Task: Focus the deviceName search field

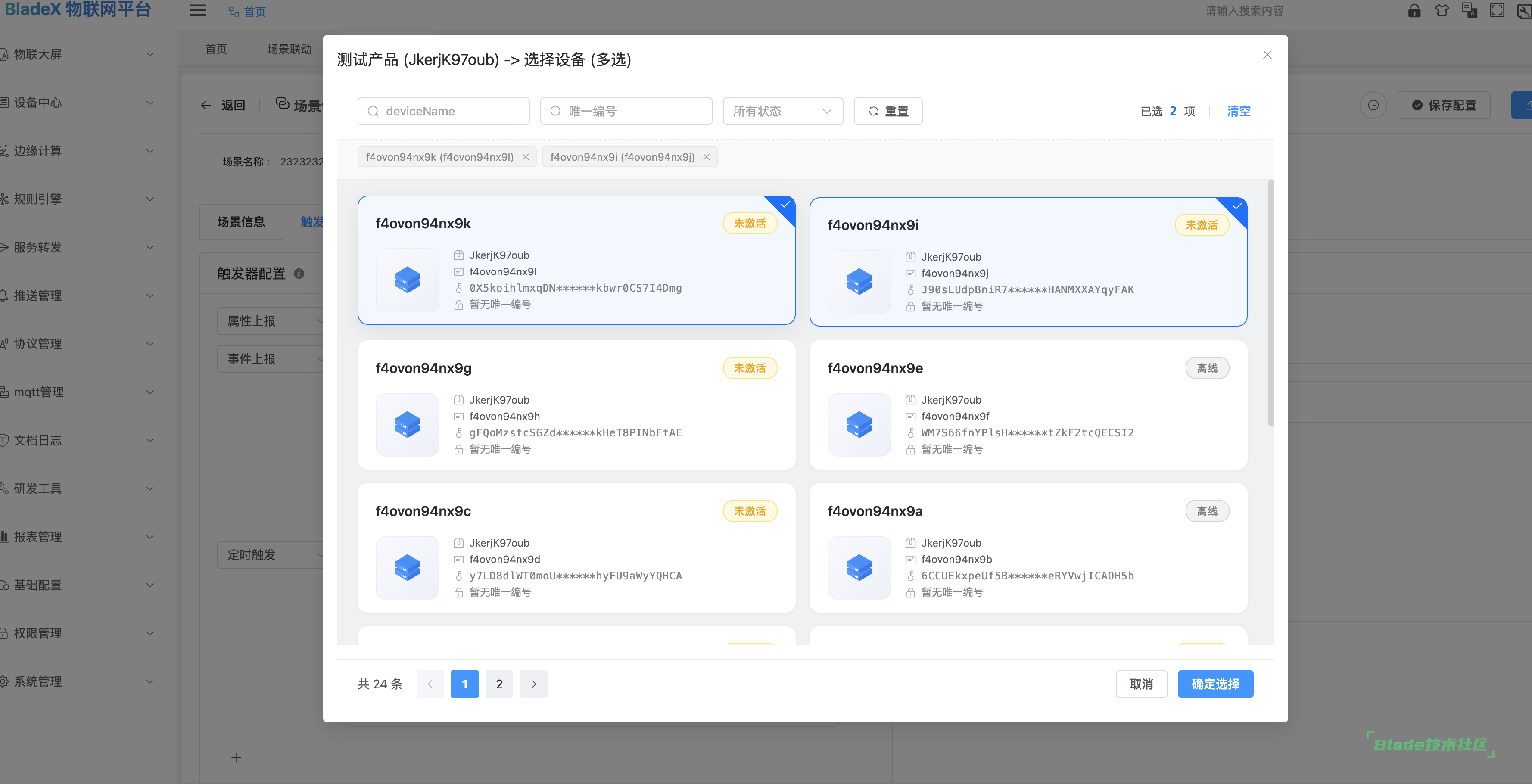Action: click(444, 111)
